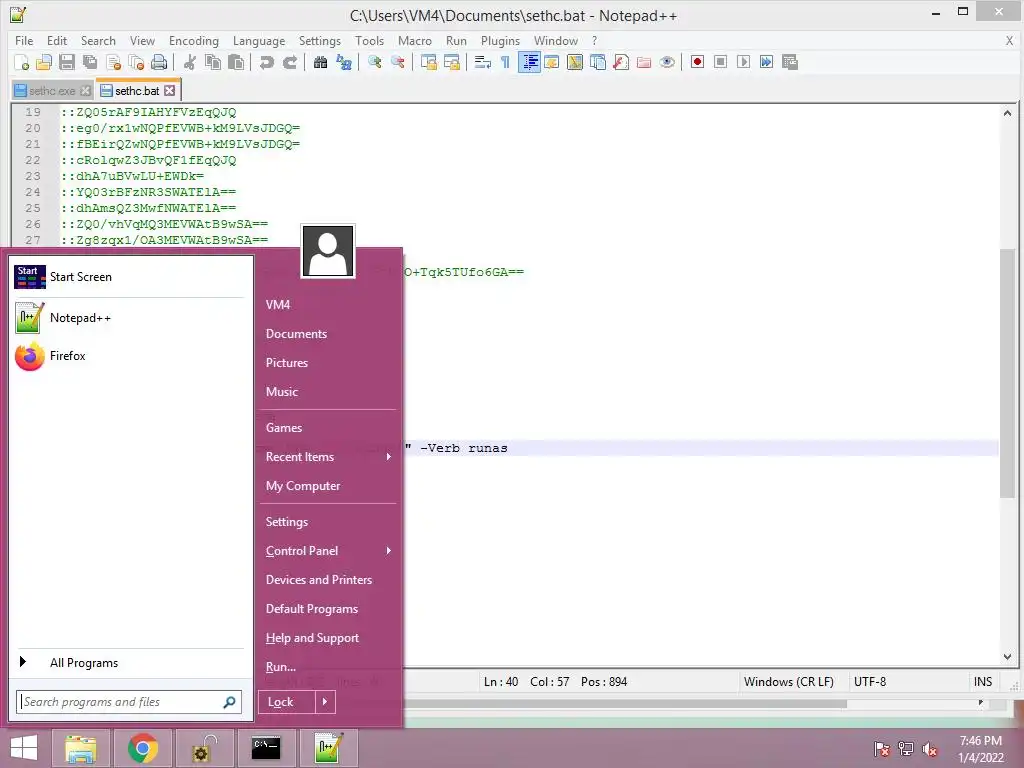Start macro recording with the red dot
Viewport: 1024px width, 768px height.
click(x=697, y=62)
